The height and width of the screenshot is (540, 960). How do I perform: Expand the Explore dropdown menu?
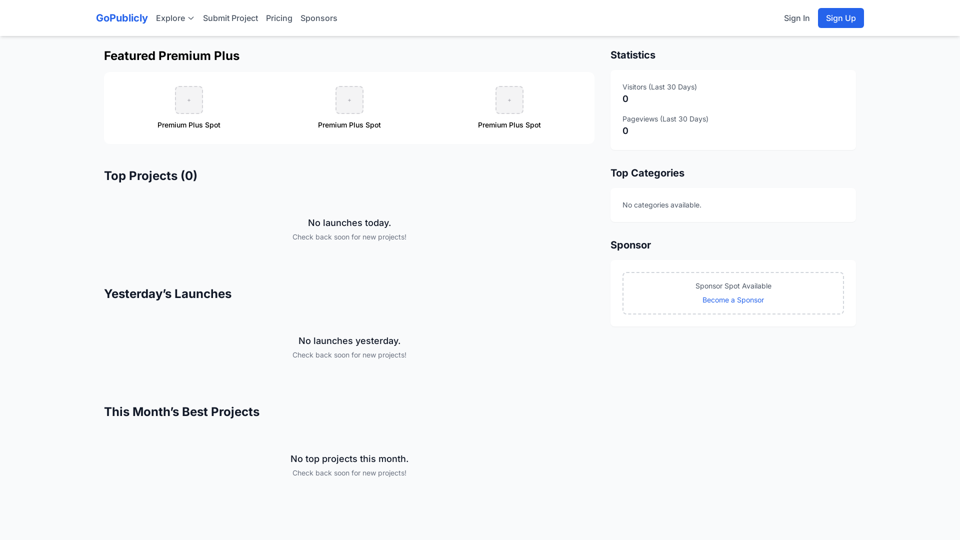[174, 18]
